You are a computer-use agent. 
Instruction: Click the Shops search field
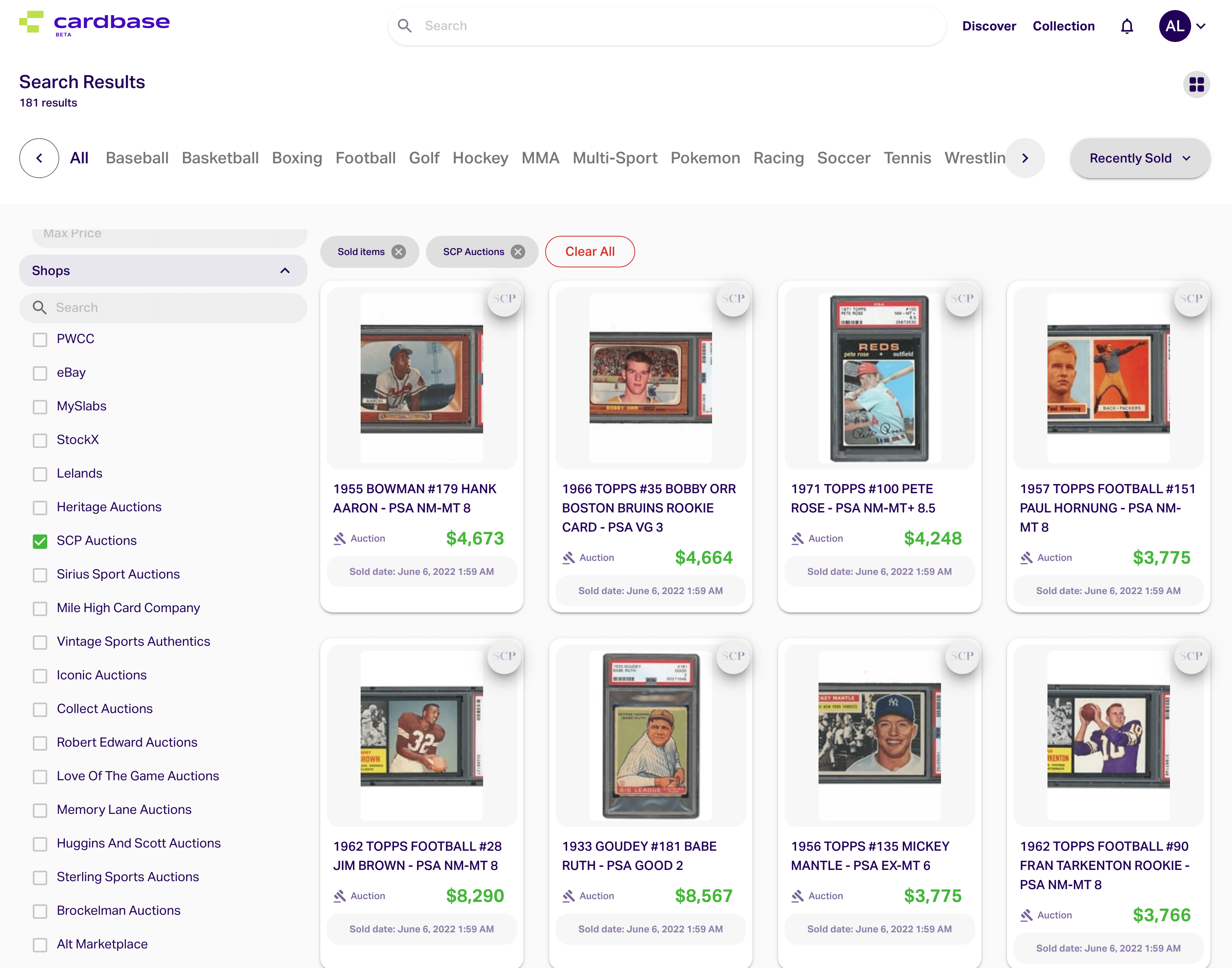coord(163,308)
